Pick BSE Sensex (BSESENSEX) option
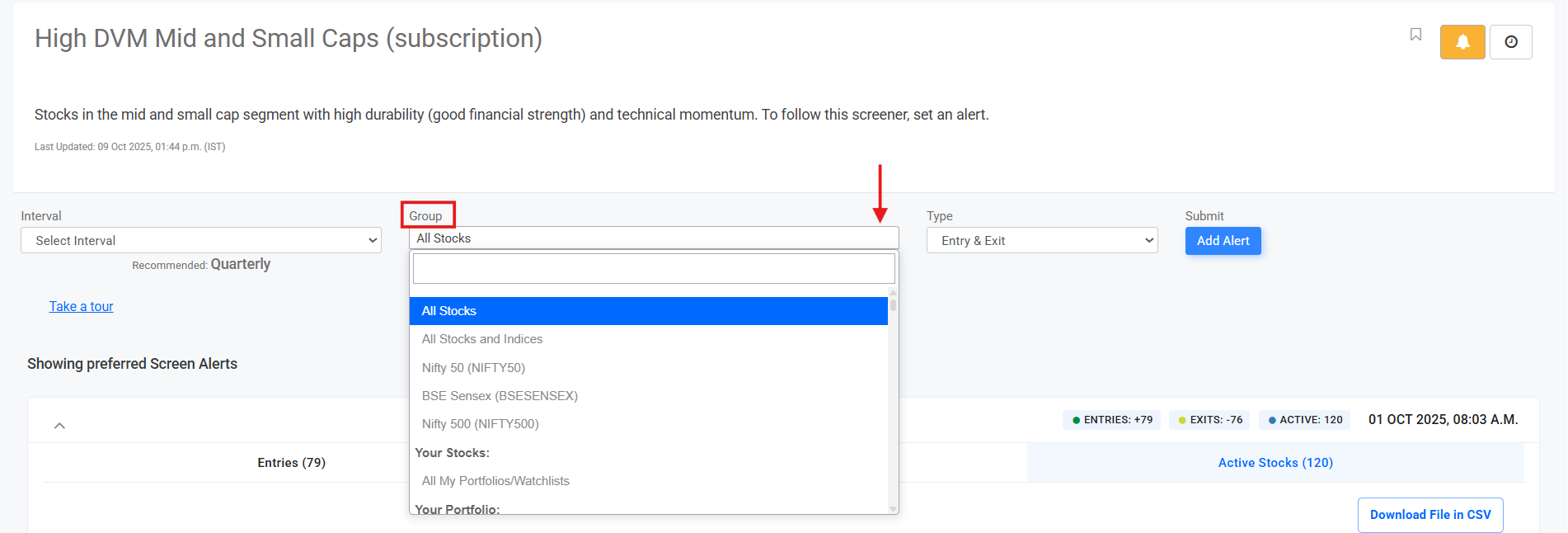 [x=500, y=396]
